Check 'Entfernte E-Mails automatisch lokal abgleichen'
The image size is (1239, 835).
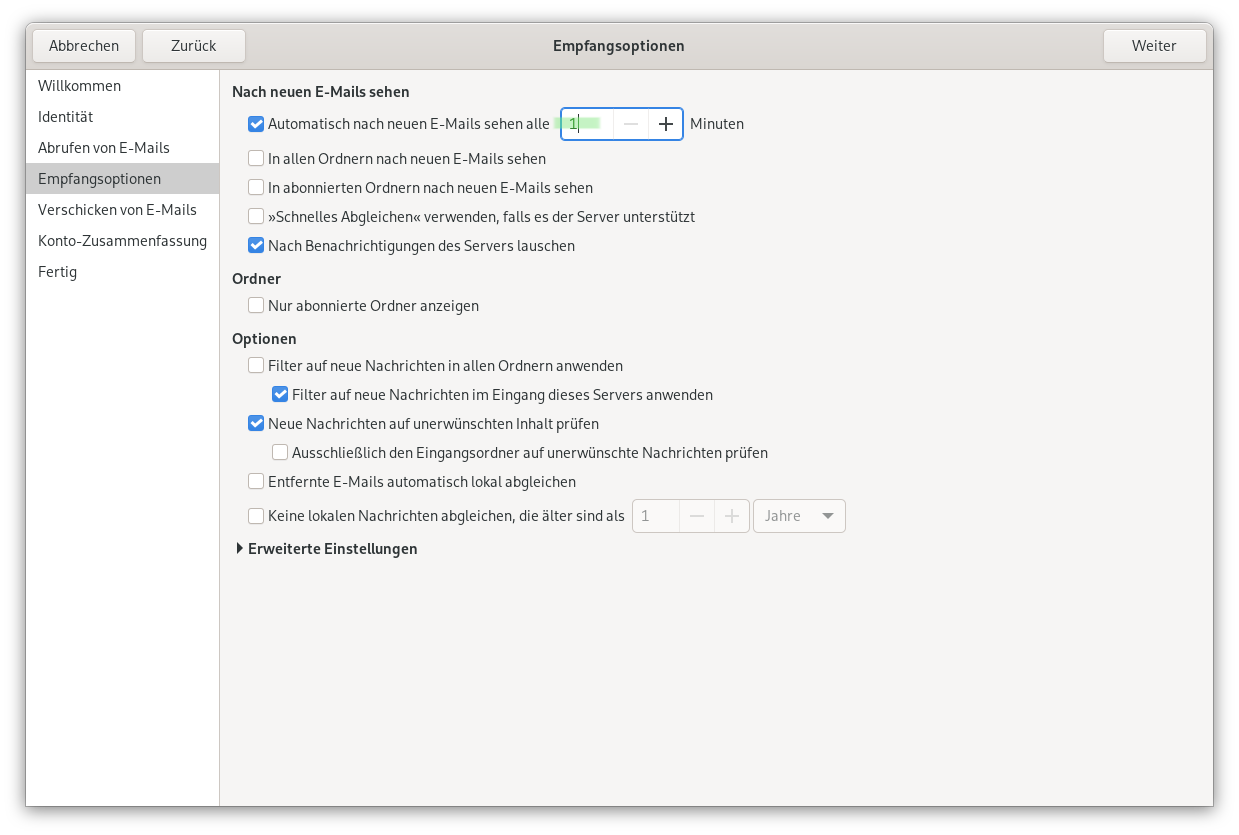click(256, 482)
